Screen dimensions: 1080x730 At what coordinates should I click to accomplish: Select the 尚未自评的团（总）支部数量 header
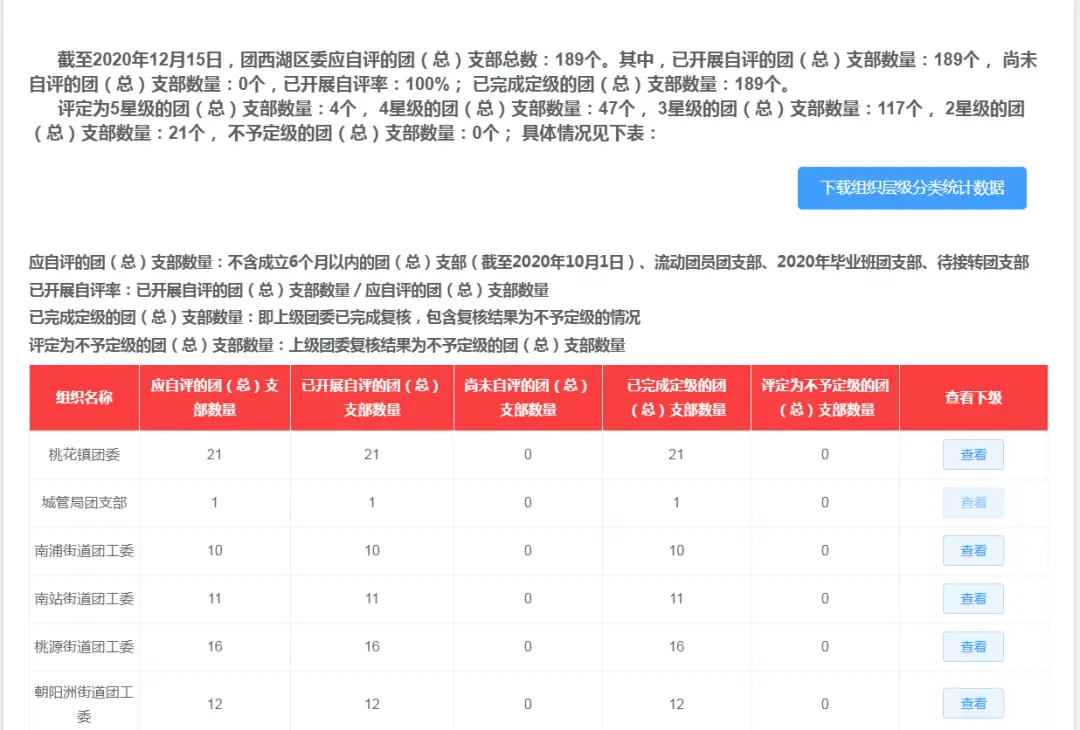527,397
